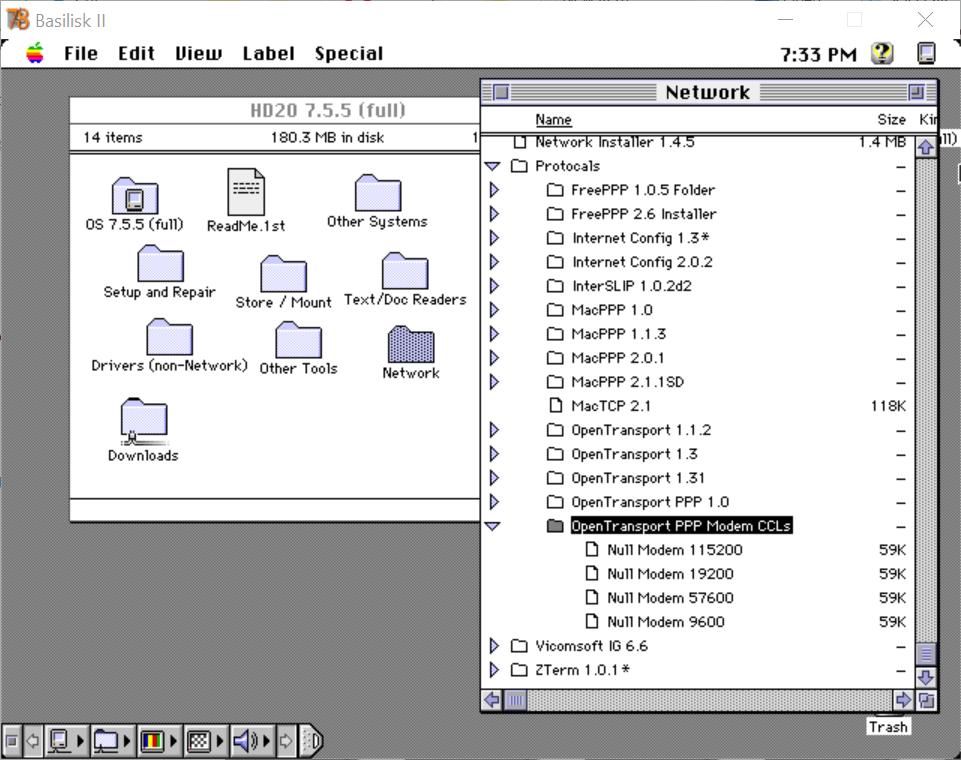
Task: Open the Edit menu
Action: (136, 53)
